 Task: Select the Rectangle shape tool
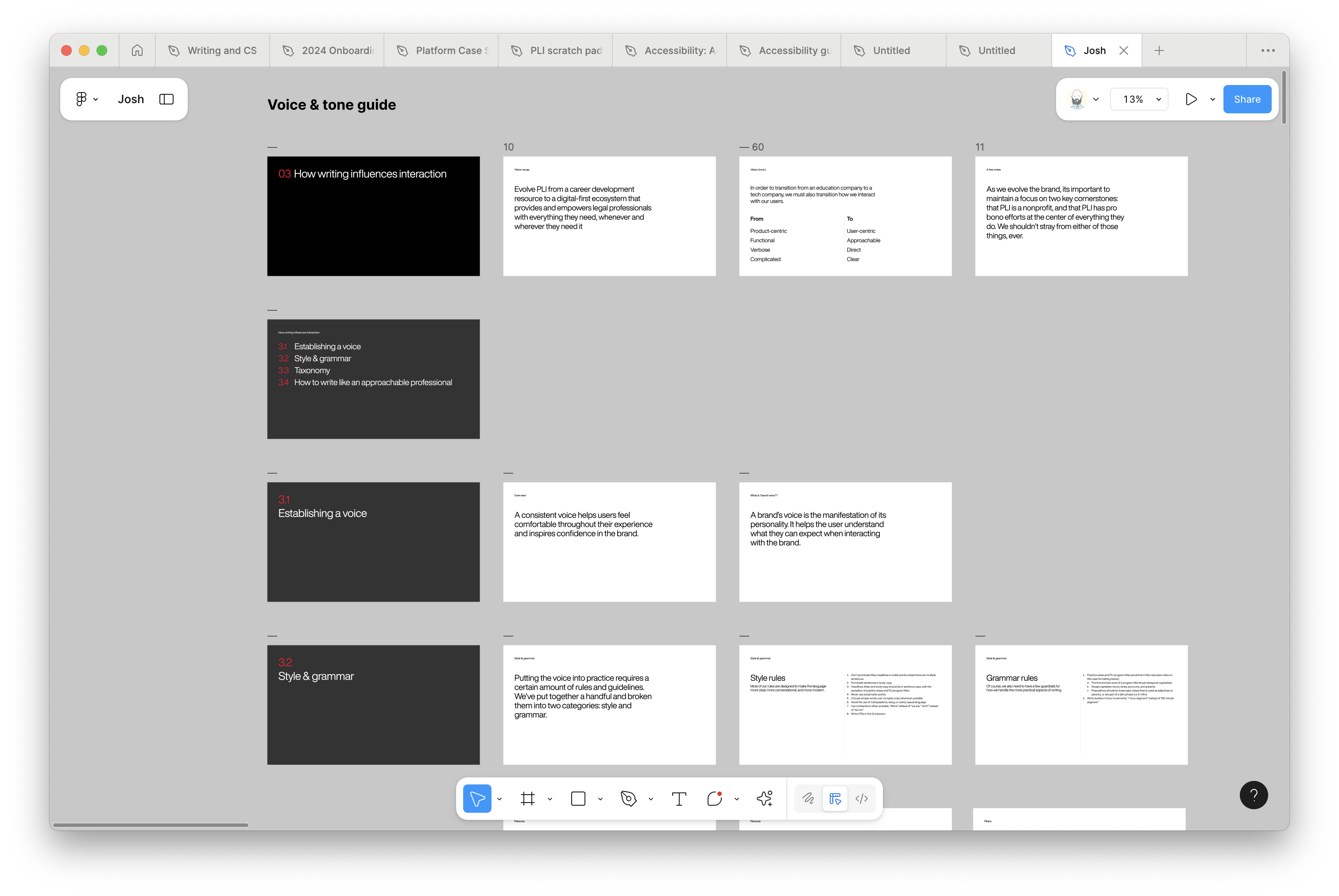coord(578,798)
